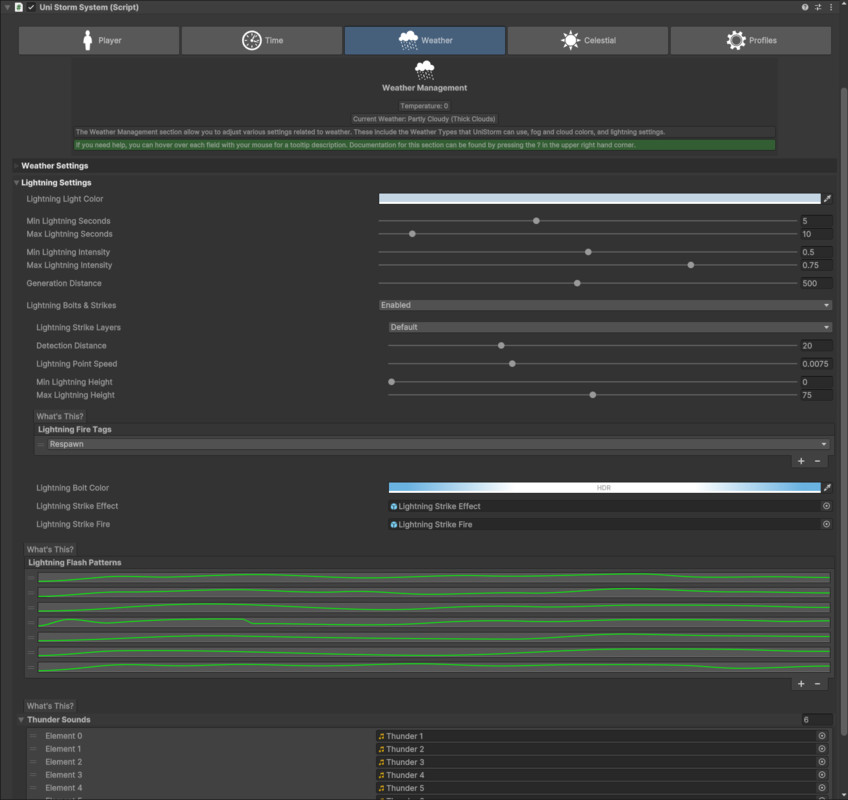Screen dimensions: 848x800
Task: Click the Max Lightning Intensity slider handle
Action: click(691, 265)
